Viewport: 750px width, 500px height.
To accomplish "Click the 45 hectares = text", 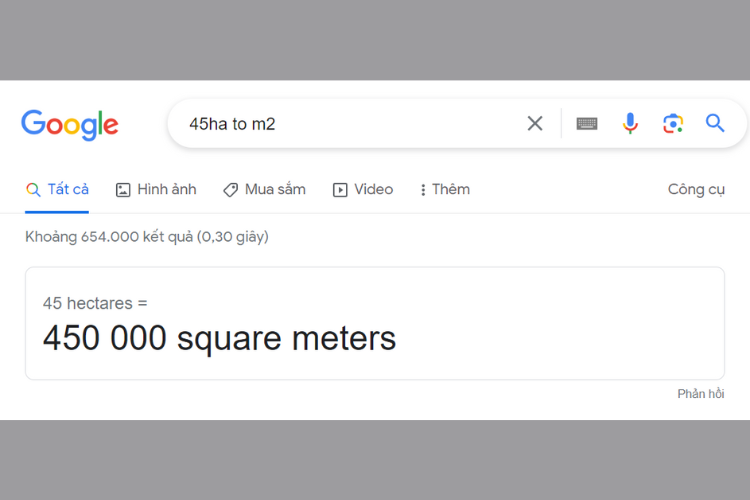I will pyautogui.click(x=95, y=302).
